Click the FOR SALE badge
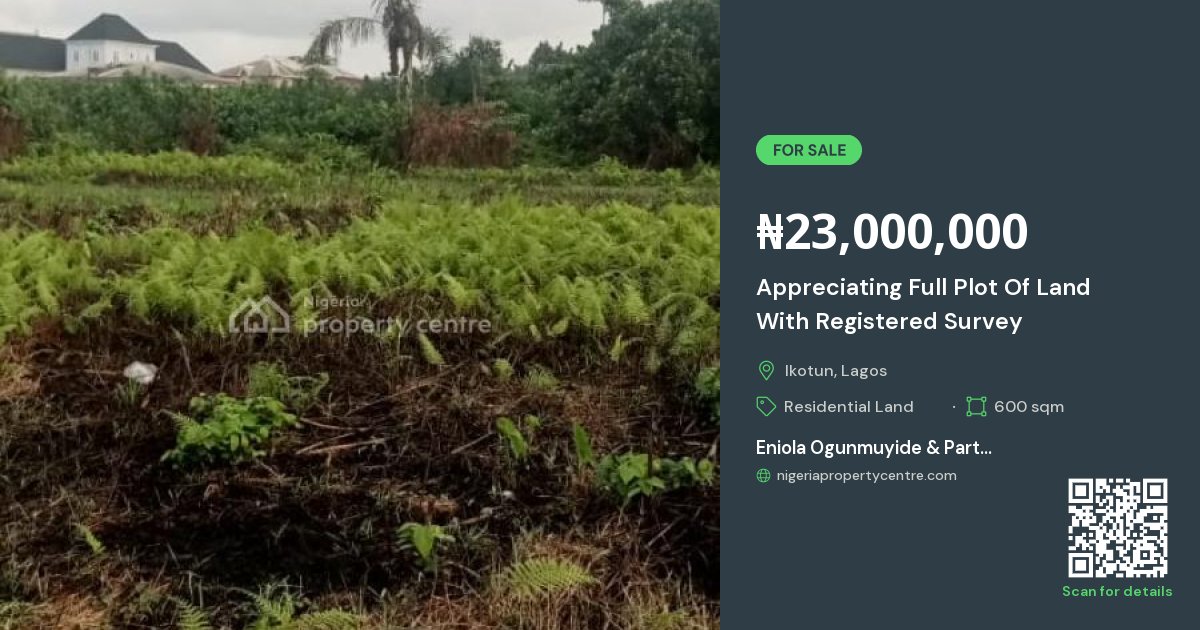1200x630 pixels. [809, 150]
